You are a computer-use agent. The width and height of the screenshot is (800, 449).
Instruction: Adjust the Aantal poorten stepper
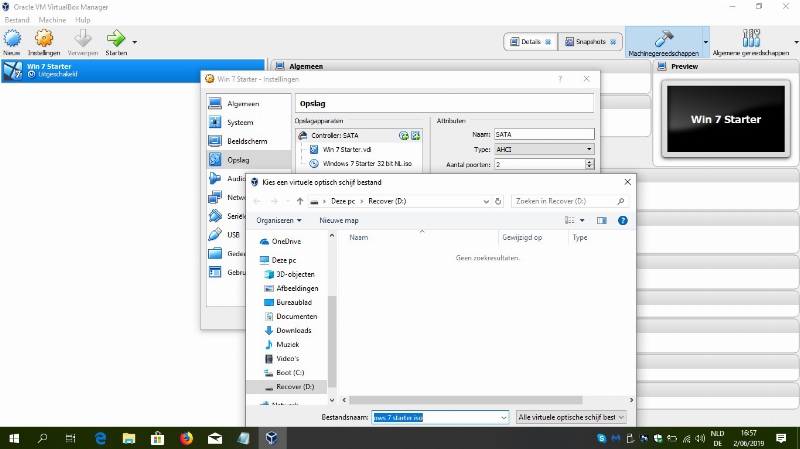coord(589,164)
